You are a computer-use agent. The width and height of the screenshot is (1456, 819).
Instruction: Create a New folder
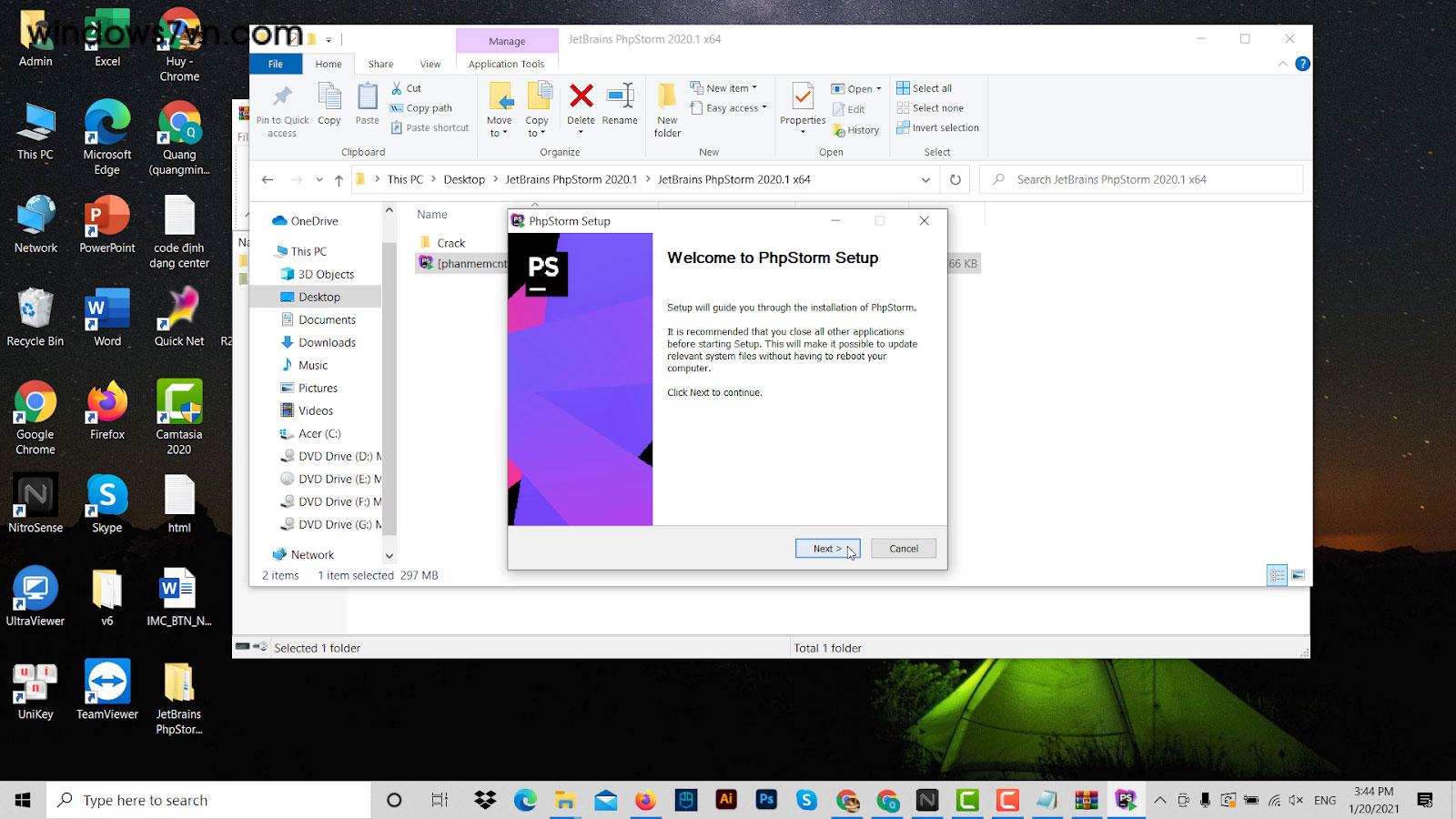[666, 107]
